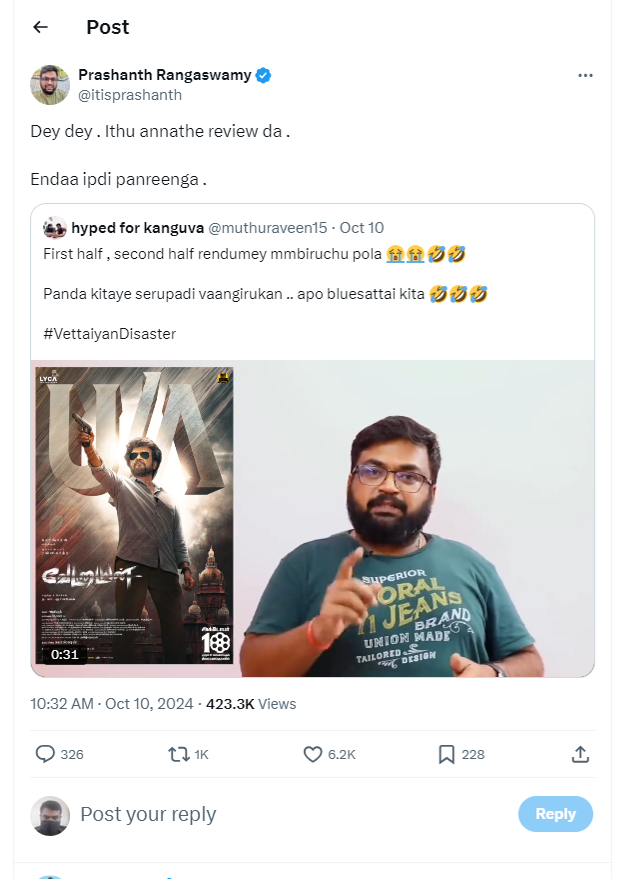Open Prashanth Rangaswamy's profile picture
This screenshot has height=879, width=628.
pyautogui.click(x=50, y=85)
